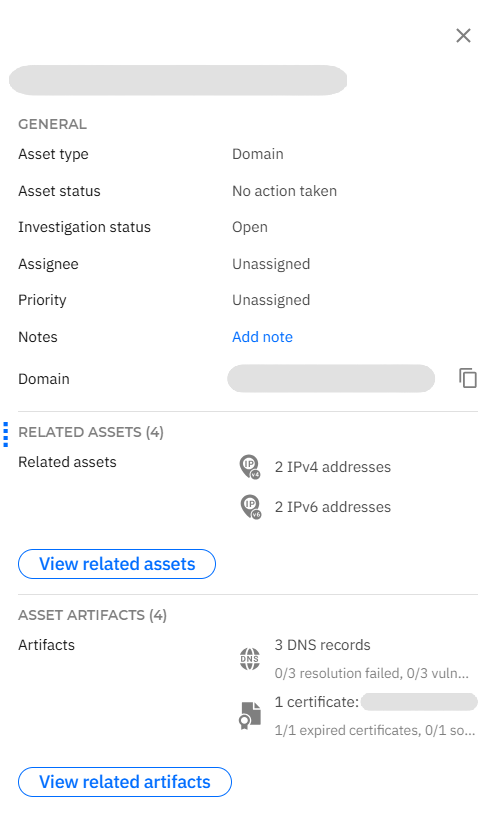Add a note to this asset
490x837 pixels.
tap(262, 337)
